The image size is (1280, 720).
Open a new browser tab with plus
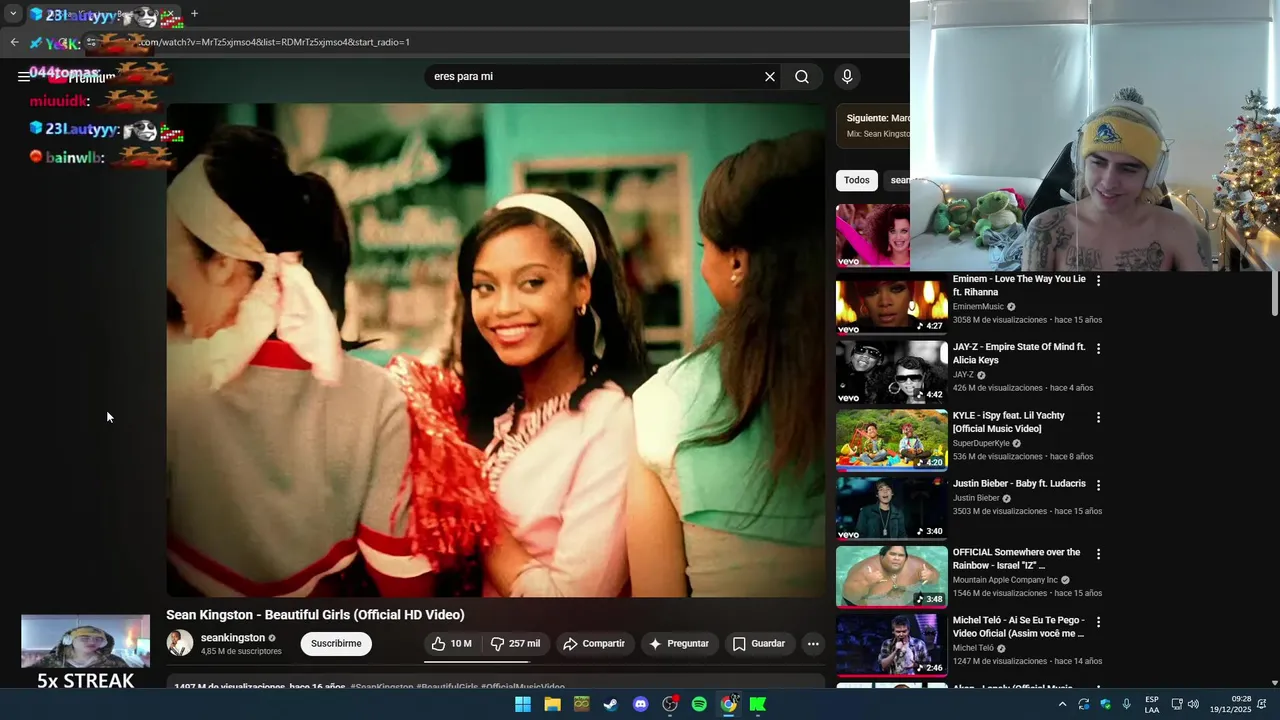[x=194, y=14]
